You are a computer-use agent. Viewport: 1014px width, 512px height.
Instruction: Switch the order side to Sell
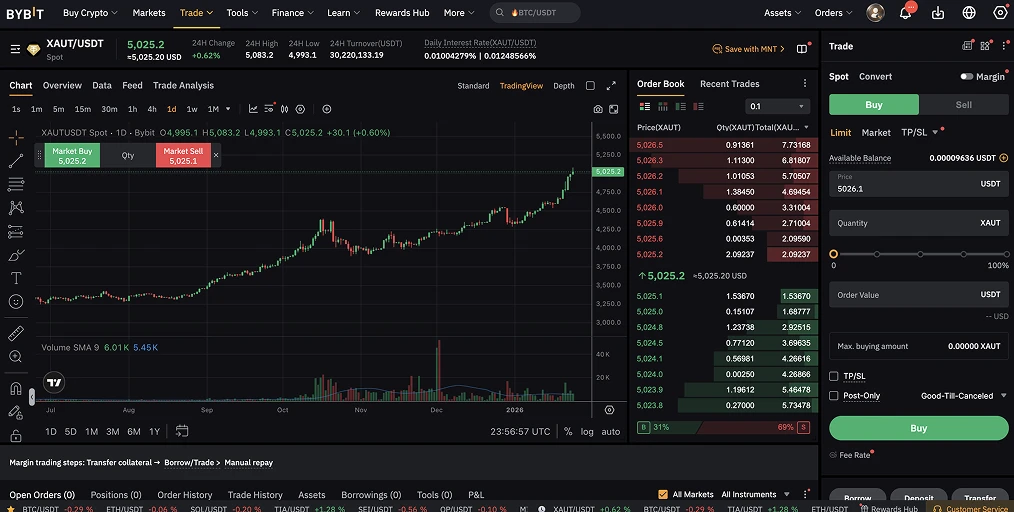(964, 105)
